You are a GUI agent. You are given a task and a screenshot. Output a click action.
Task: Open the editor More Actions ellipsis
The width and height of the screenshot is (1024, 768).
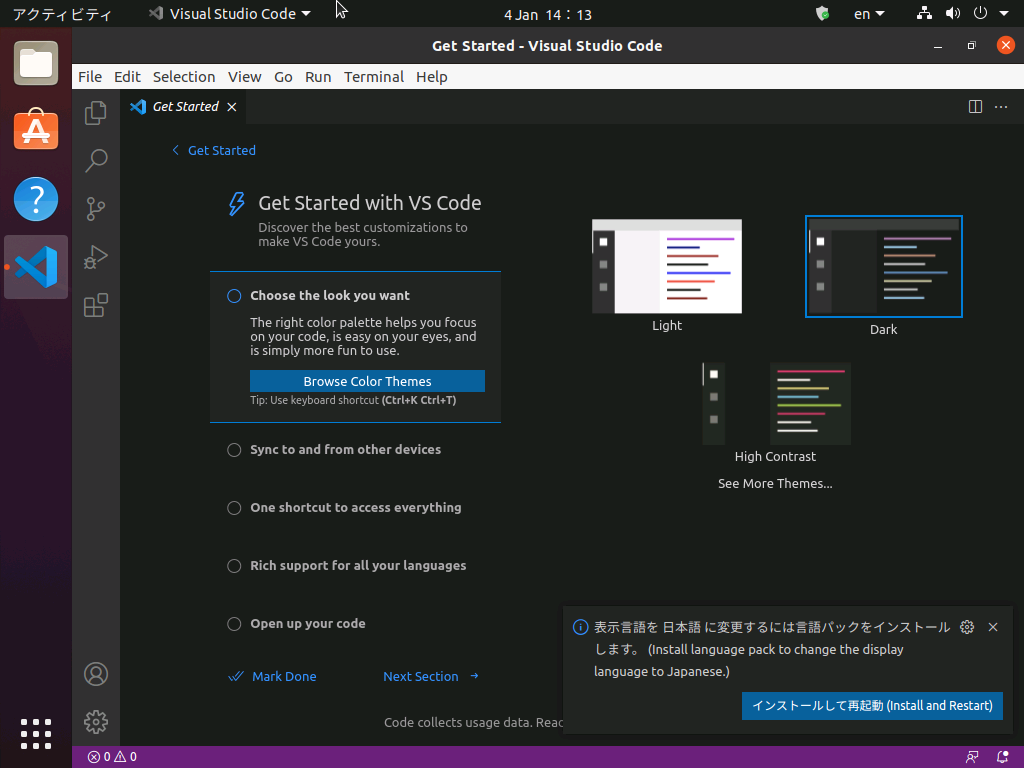[1001, 106]
